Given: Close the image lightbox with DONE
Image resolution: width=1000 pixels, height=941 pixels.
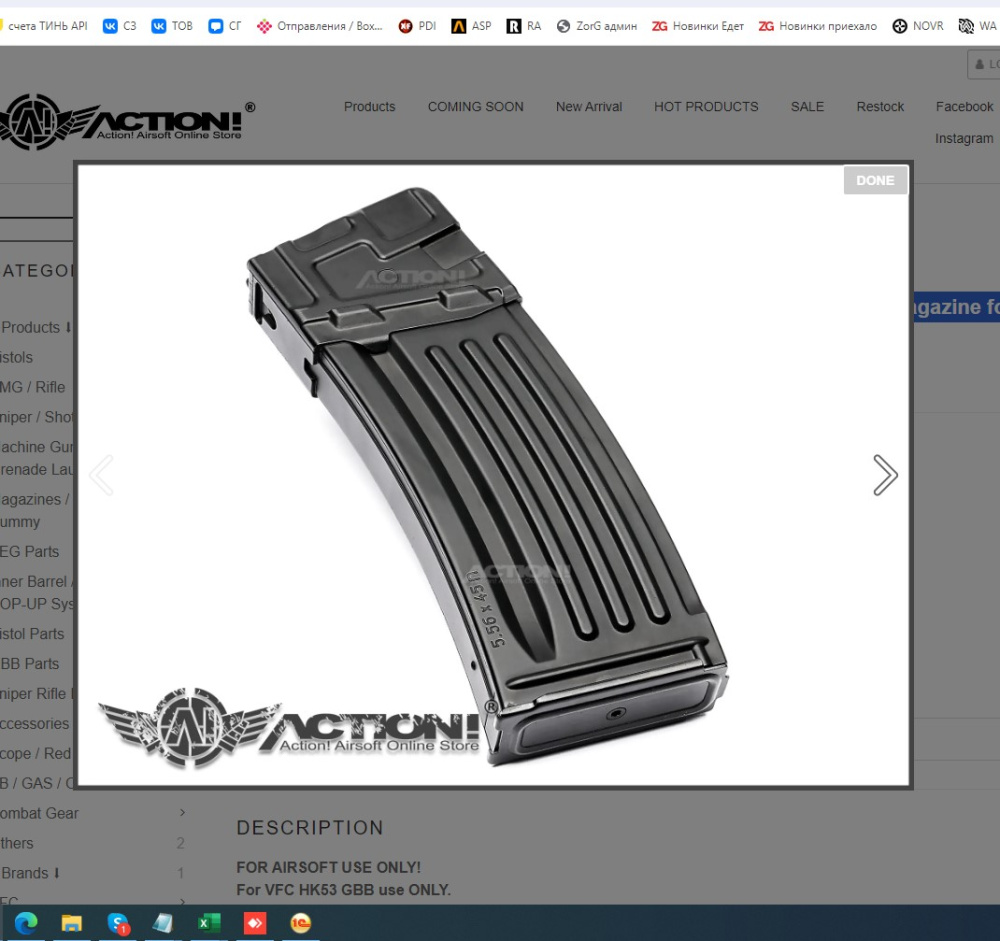Looking at the screenshot, I should 875,181.
